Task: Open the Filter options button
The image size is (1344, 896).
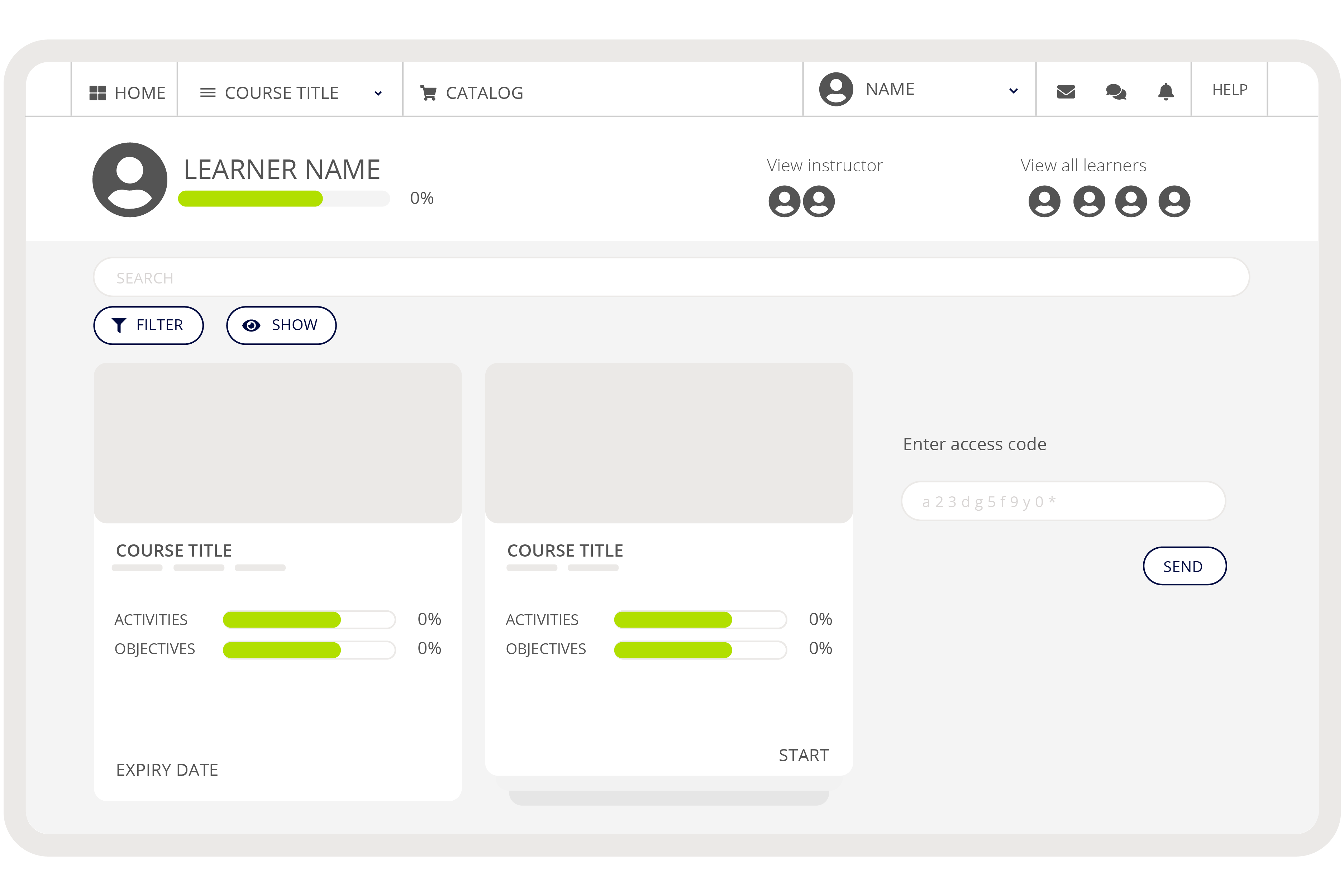Action: tap(149, 325)
